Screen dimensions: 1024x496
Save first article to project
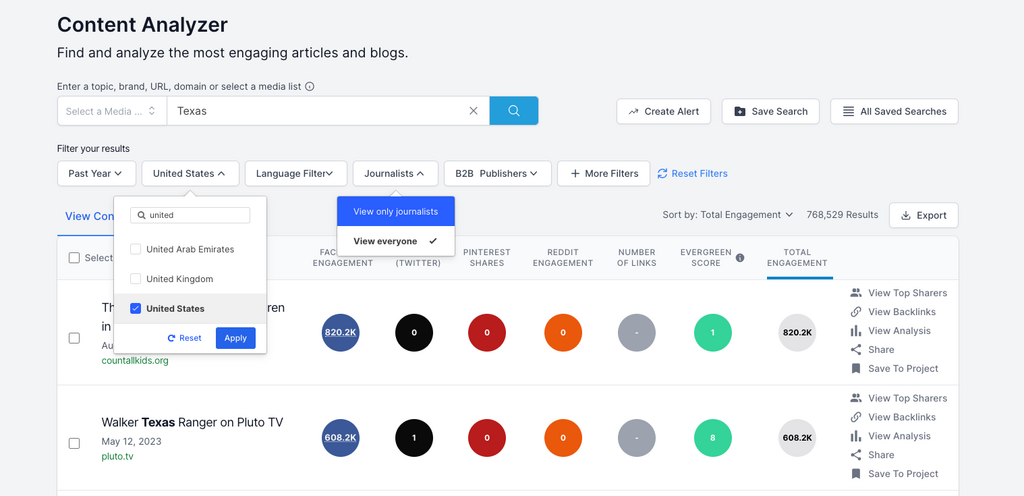pyautogui.click(x=902, y=369)
